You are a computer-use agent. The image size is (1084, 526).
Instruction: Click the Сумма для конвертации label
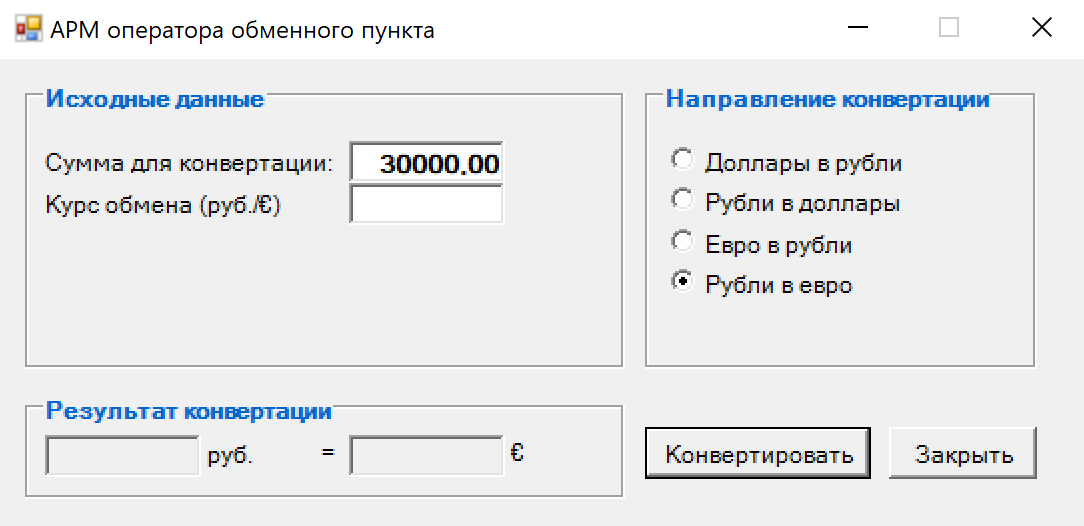click(x=189, y=164)
